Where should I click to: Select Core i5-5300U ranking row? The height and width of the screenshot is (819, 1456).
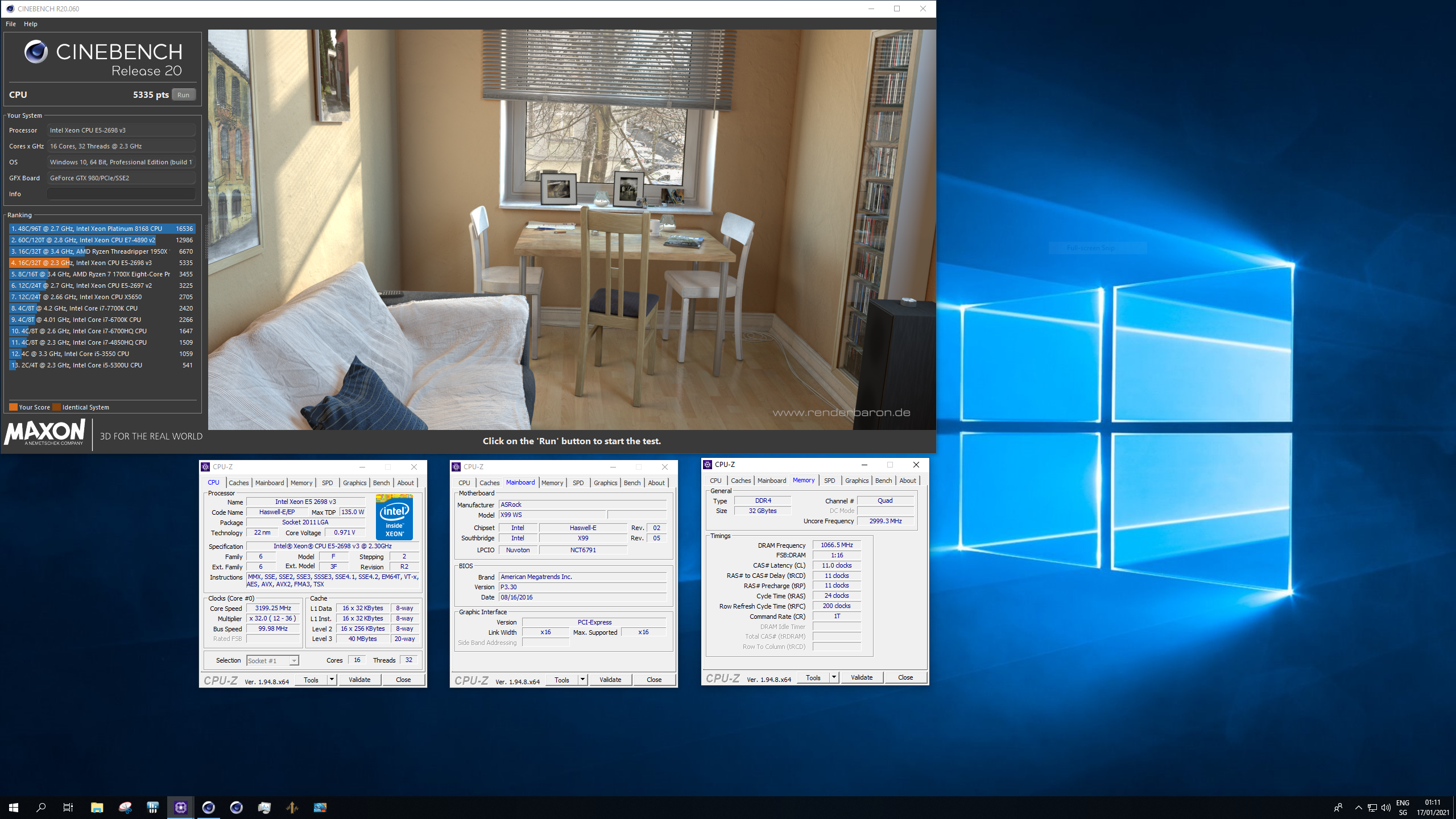click(102, 365)
